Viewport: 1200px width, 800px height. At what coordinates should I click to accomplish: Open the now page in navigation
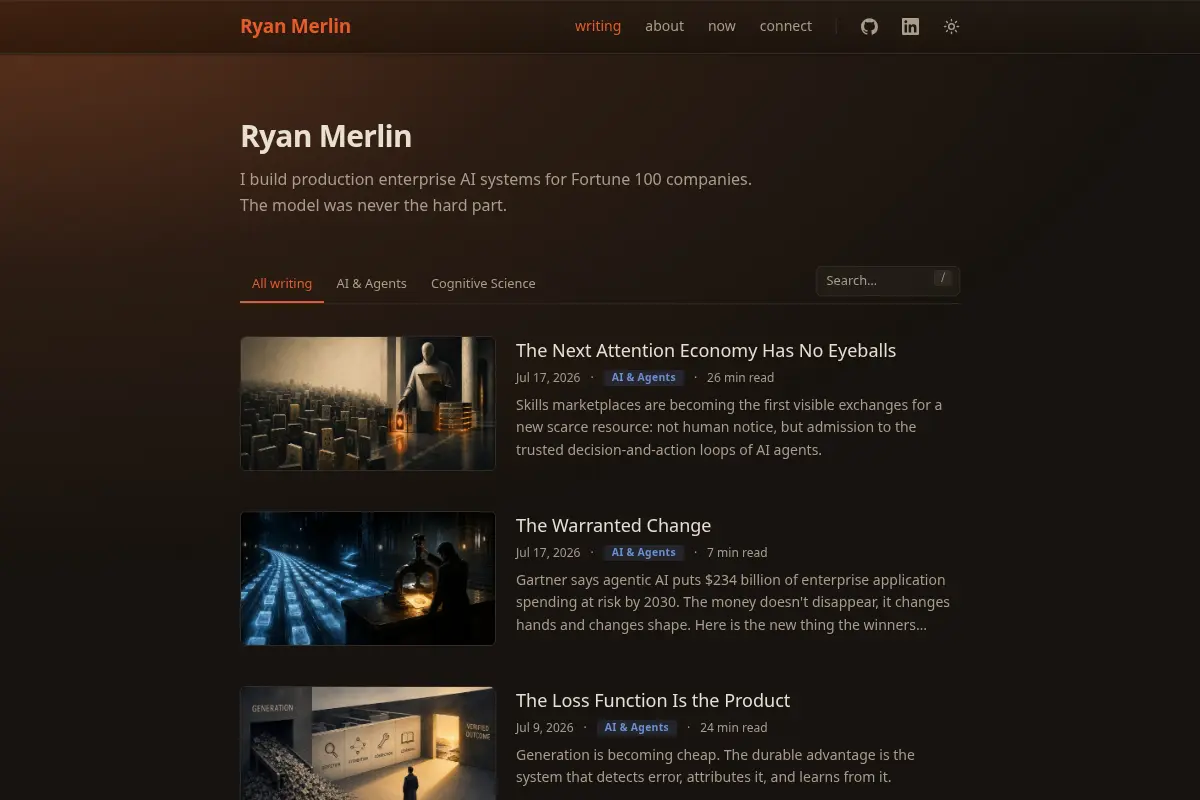(x=722, y=26)
